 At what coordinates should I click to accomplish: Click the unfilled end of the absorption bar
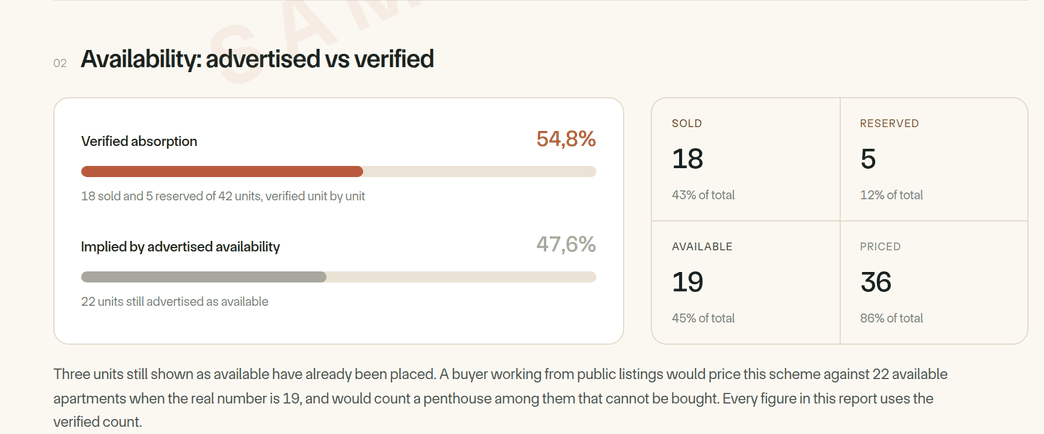click(x=479, y=172)
